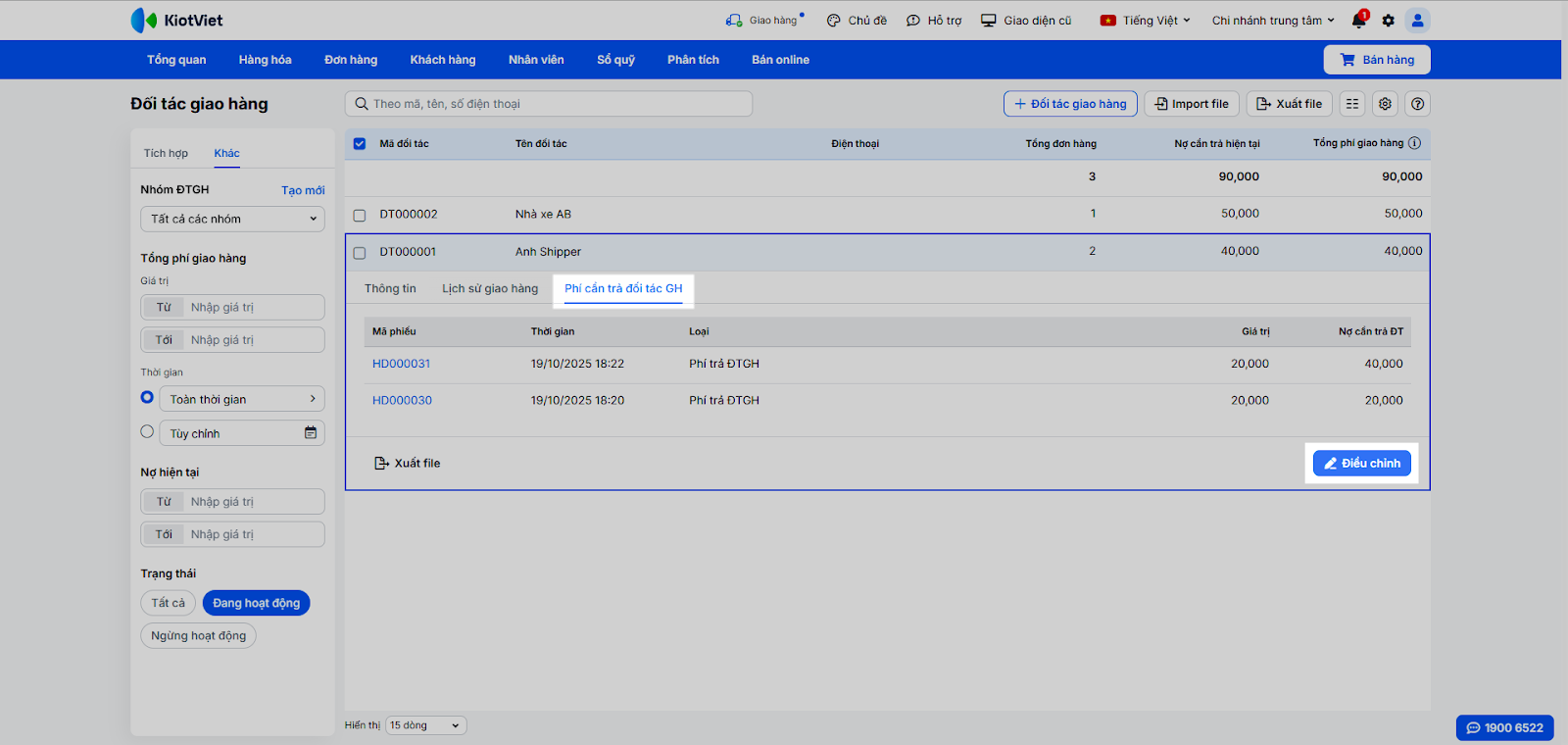Open the user account avatar icon
Screen dimensions: 1568x745
pyautogui.click(x=1417, y=21)
